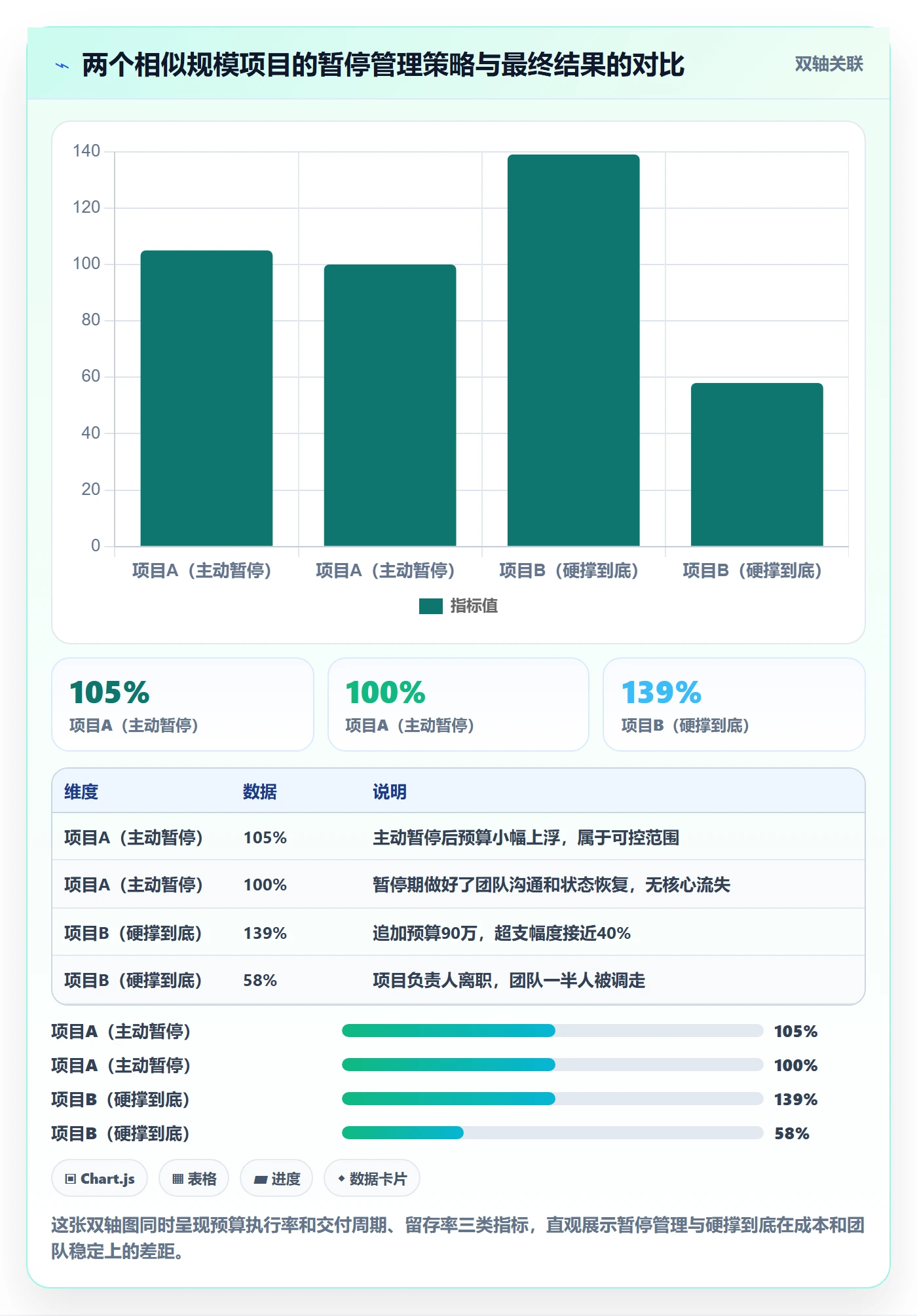Click the 进度 tag chip
This screenshot has height=1316, width=917.
tap(276, 1179)
